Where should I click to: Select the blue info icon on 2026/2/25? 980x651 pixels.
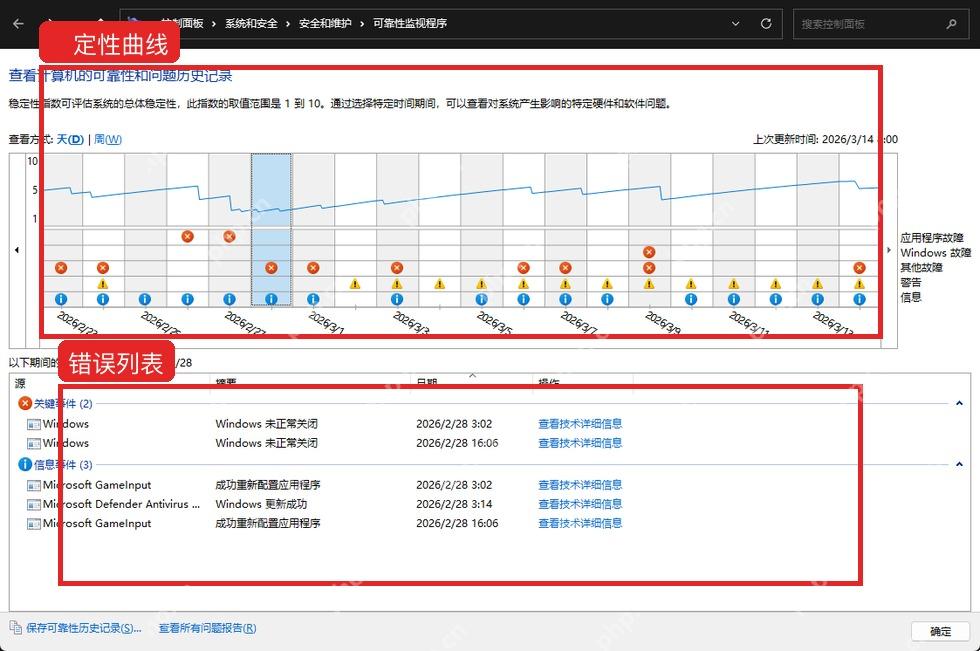click(x=144, y=299)
